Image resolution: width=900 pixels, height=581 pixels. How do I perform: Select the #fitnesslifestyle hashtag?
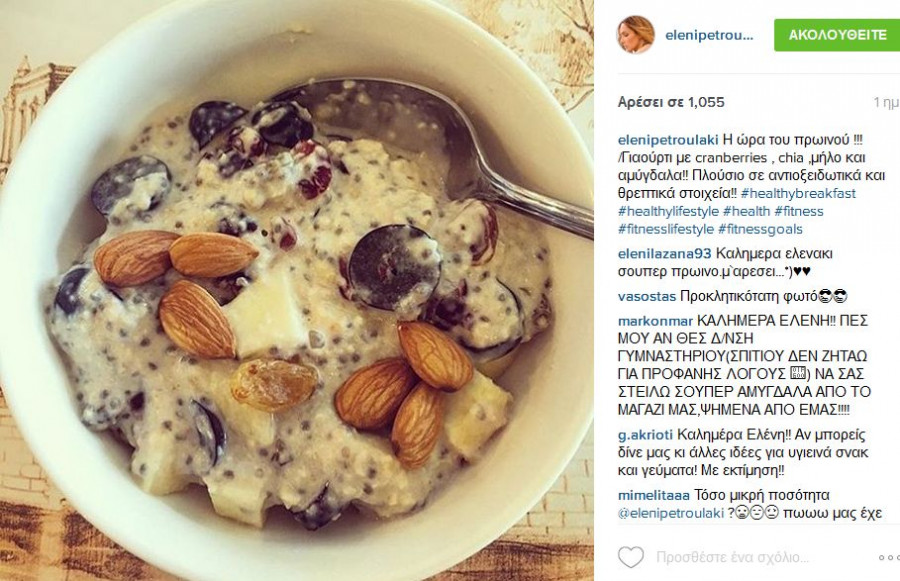[x=666, y=229]
